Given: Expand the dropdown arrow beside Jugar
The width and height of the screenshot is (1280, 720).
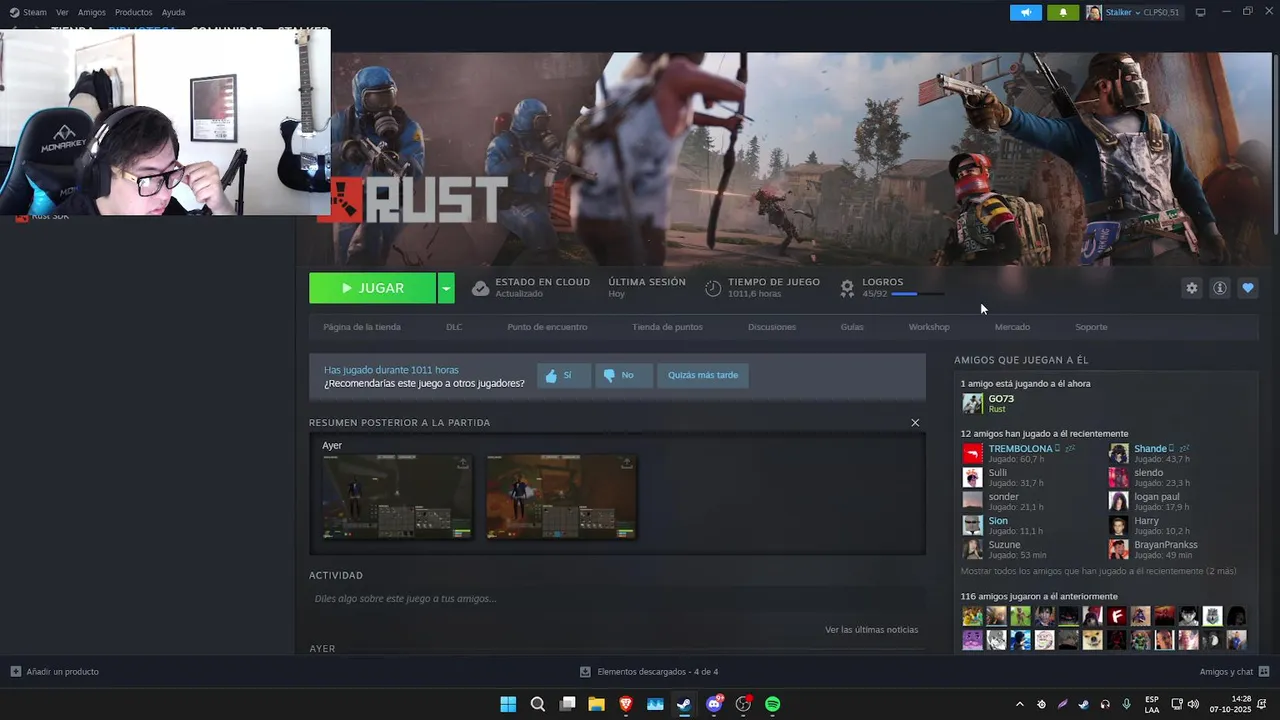Looking at the screenshot, I should coord(446,288).
